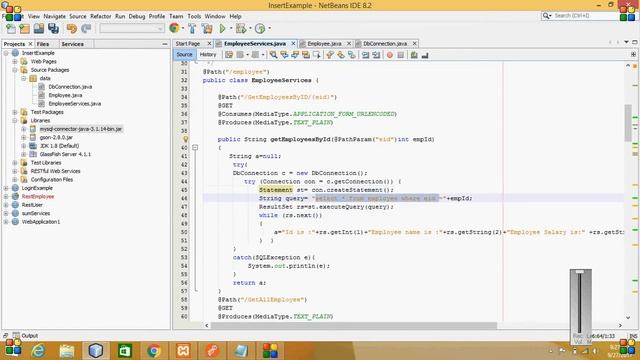Expand GlassFish Server 4.1.1 library node

[x=24, y=154]
